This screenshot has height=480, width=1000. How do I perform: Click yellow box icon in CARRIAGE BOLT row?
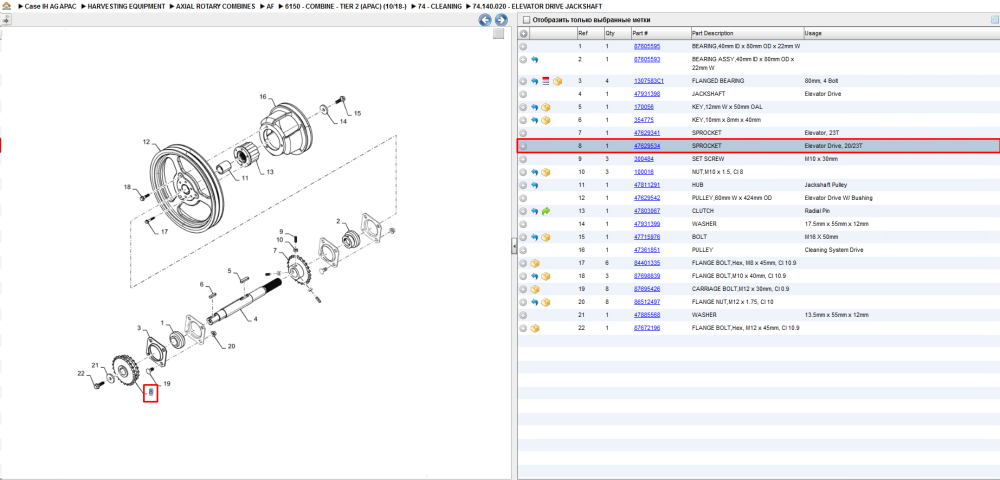pos(535,289)
